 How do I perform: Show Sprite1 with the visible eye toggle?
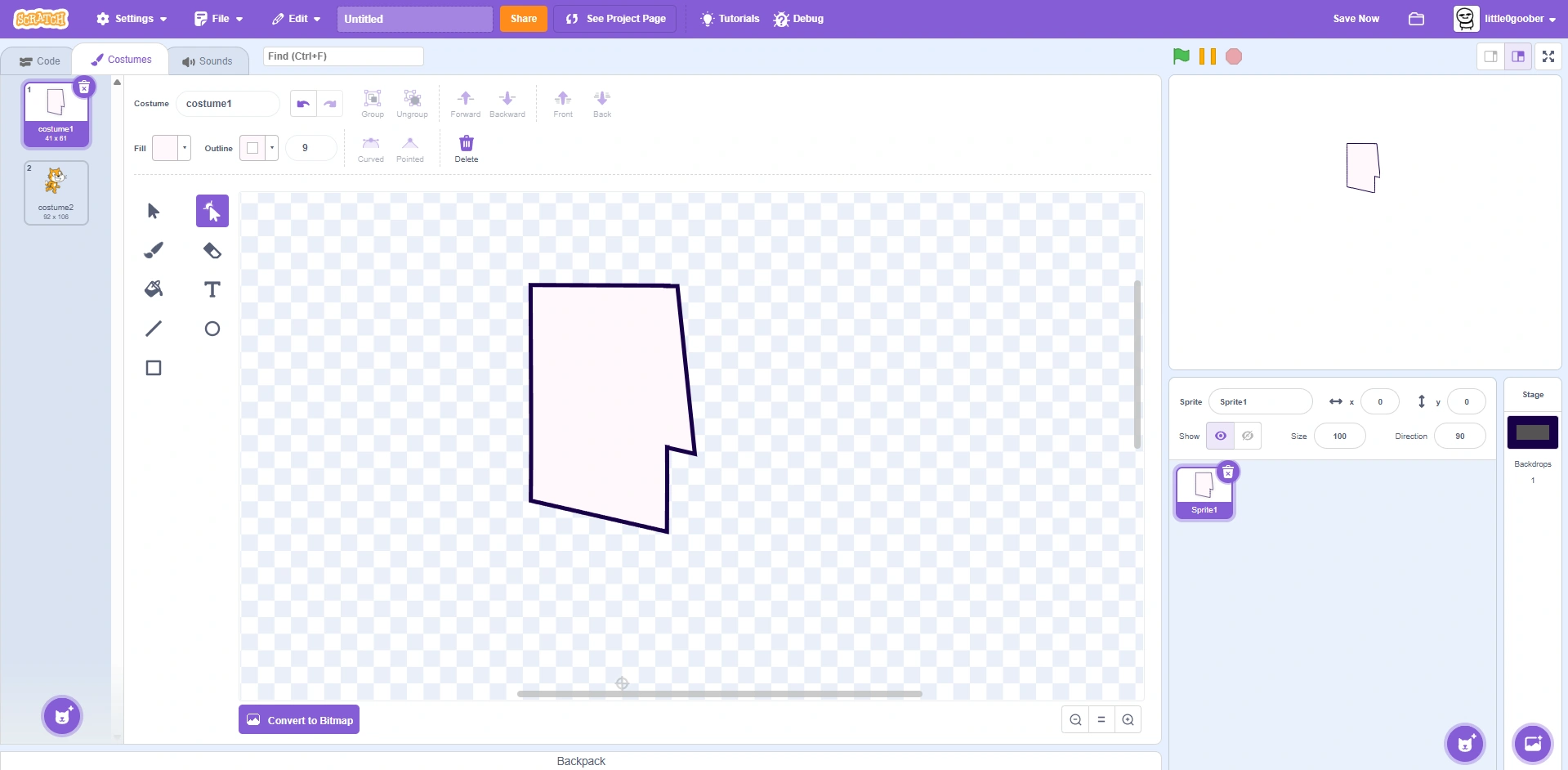[1220, 436]
